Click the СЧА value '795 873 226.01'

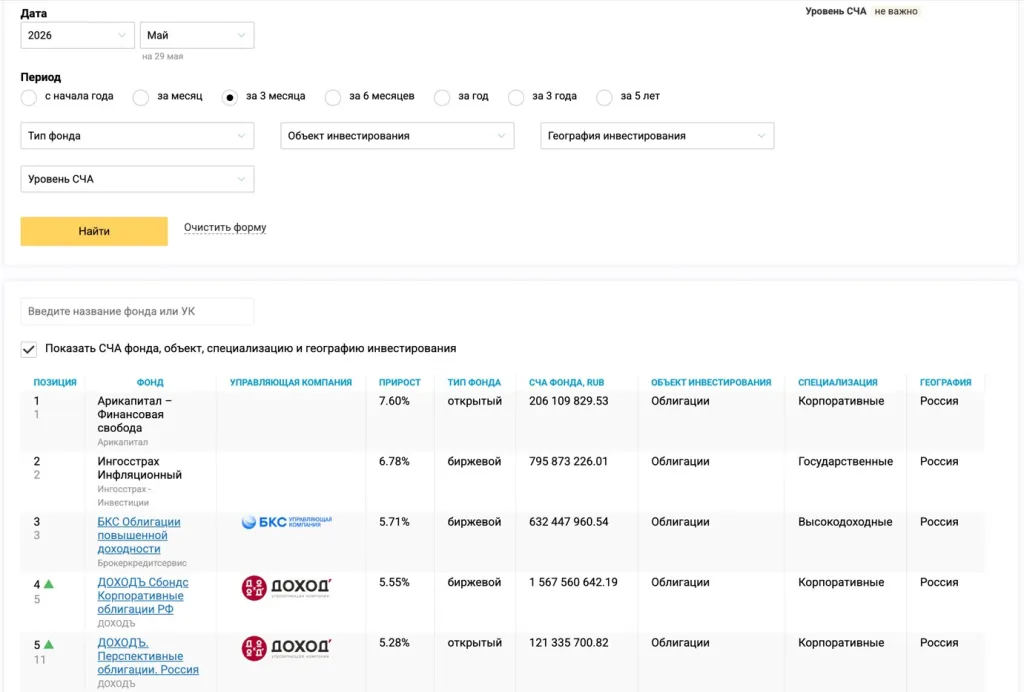[568, 462]
